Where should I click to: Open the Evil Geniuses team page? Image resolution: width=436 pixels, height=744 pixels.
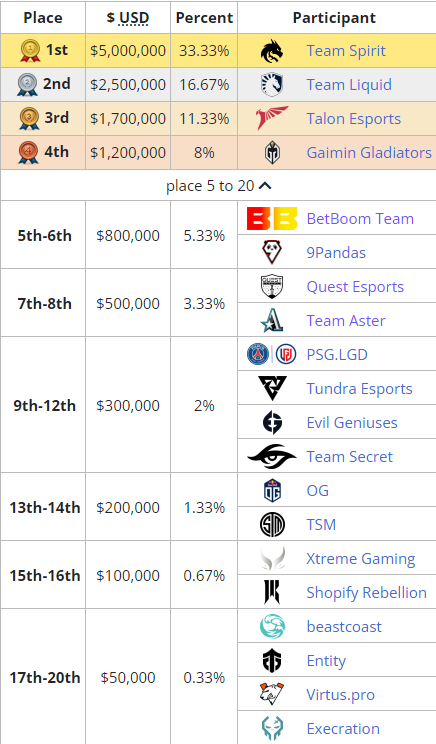(x=352, y=423)
